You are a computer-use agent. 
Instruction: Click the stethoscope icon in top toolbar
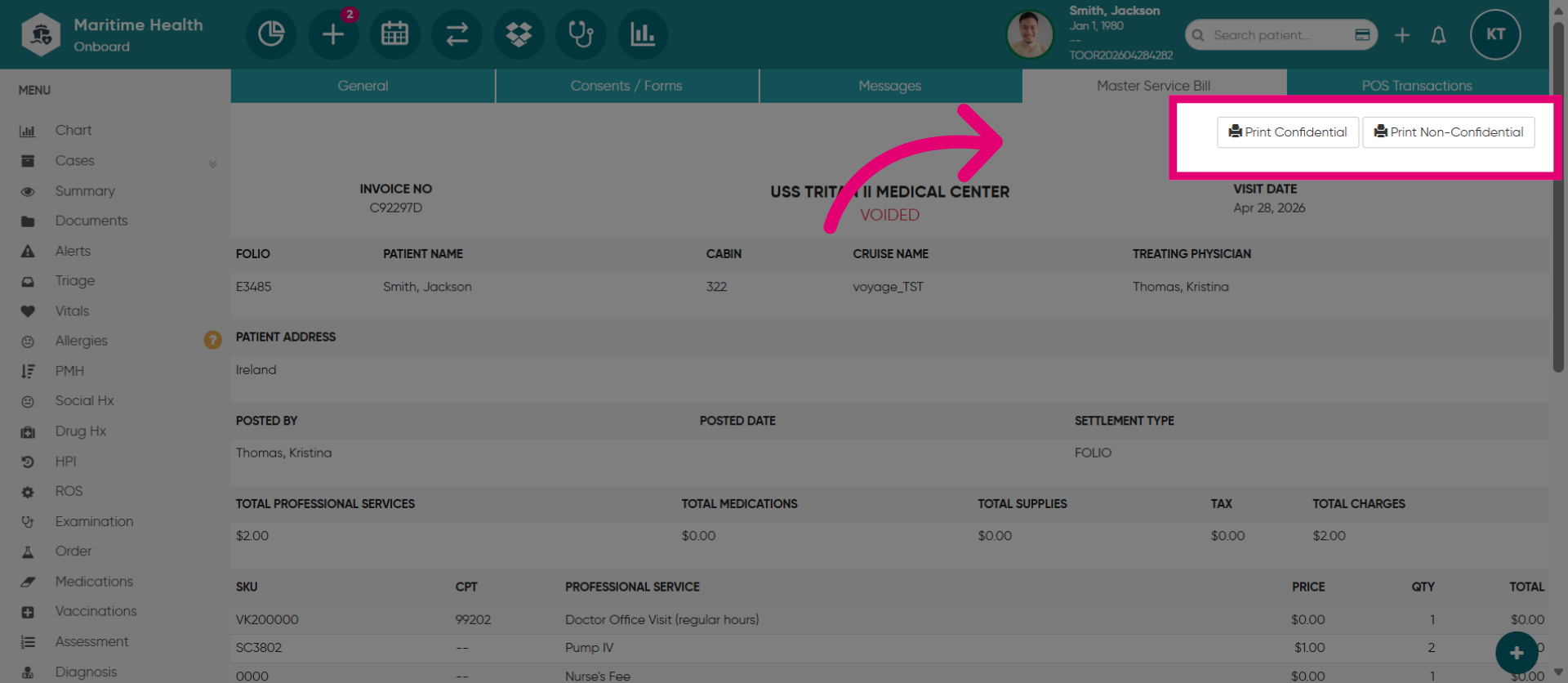(581, 34)
